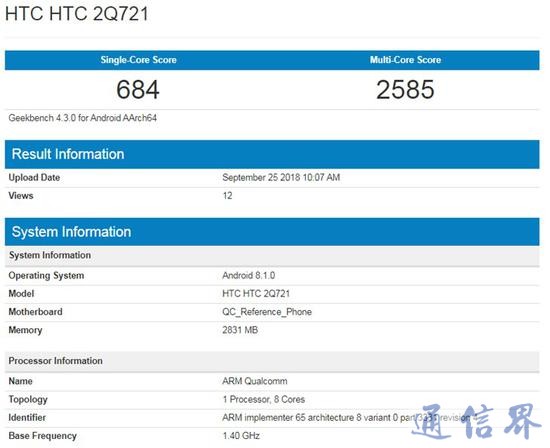Click the gray System Information subheader row

pyautogui.click(x=272, y=256)
